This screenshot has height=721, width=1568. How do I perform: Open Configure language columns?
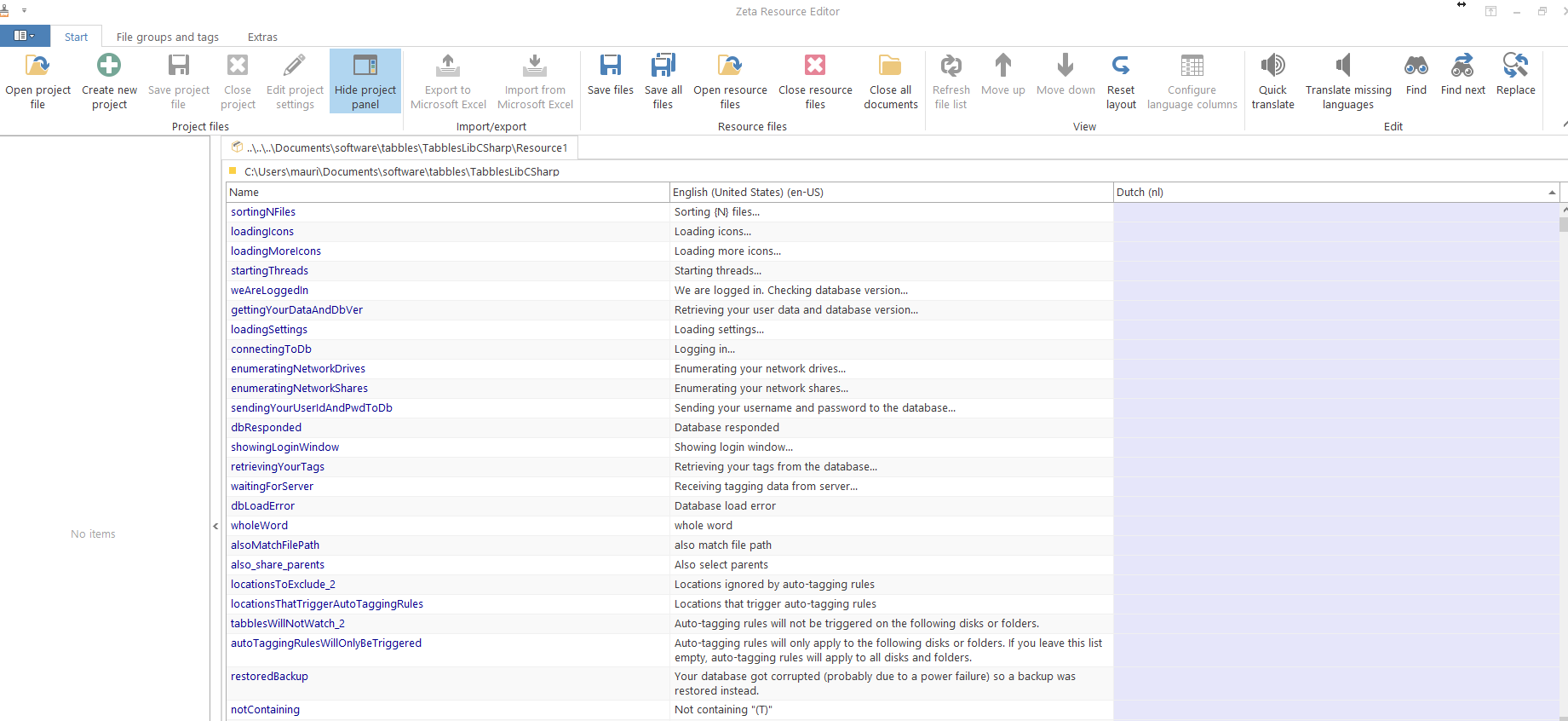pyautogui.click(x=1192, y=82)
